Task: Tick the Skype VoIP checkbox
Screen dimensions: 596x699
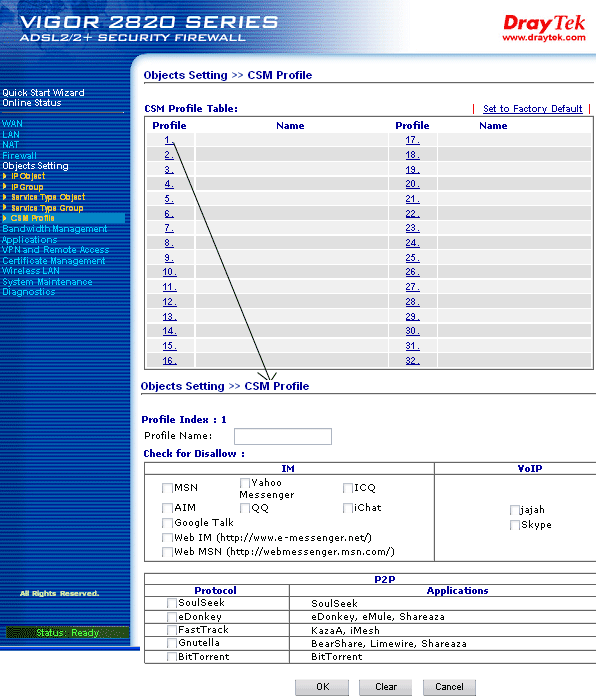Action: pos(515,525)
